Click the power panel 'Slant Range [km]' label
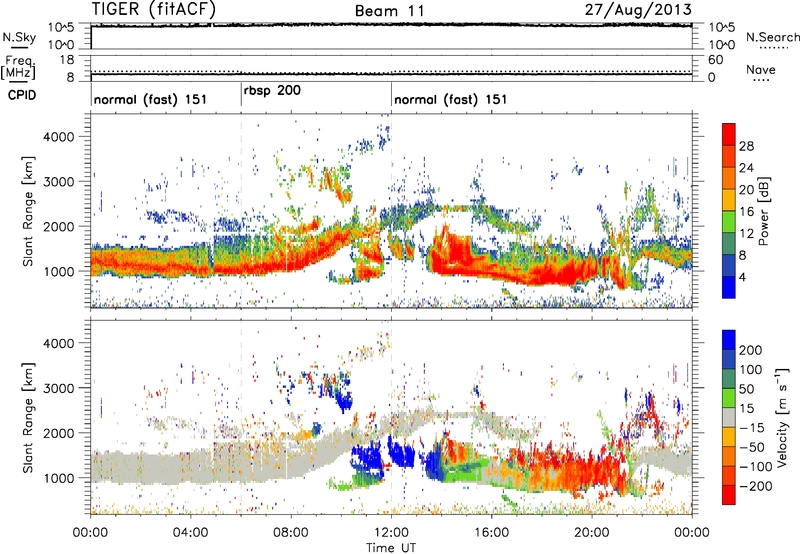Image resolution: width=800 pixels, height=554 pixels. pyautogui.click(x=28, y=211)
